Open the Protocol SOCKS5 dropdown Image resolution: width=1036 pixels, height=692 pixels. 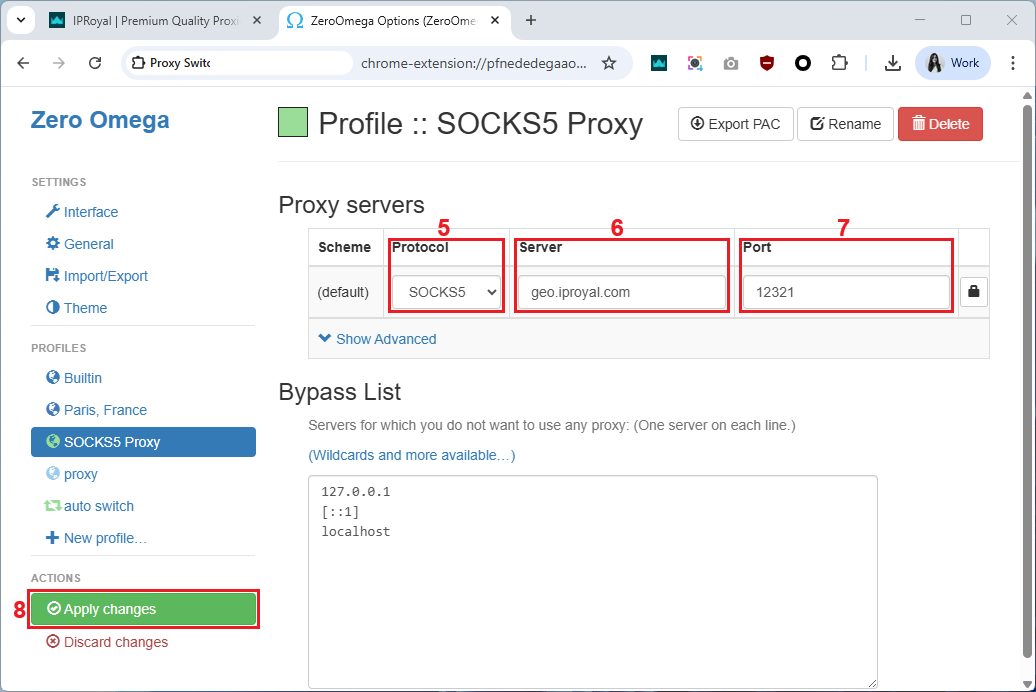click(446, 292)
